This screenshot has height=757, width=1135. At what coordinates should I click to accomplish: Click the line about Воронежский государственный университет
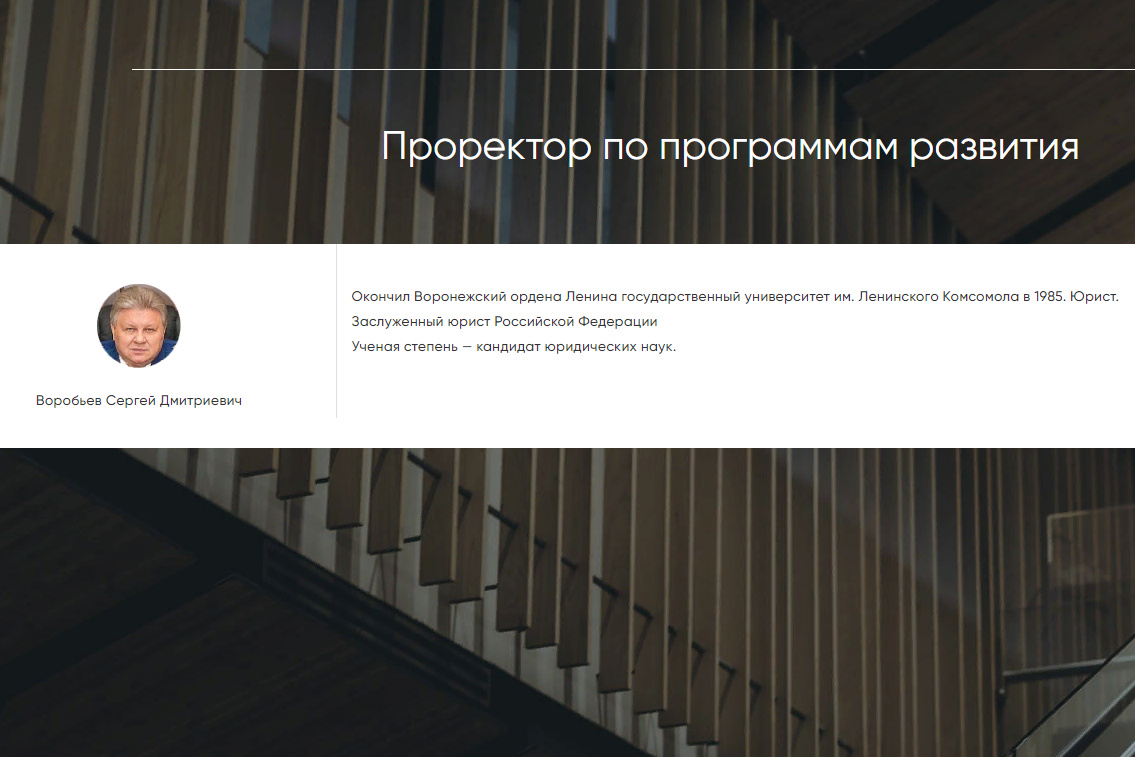coord(735,296)
